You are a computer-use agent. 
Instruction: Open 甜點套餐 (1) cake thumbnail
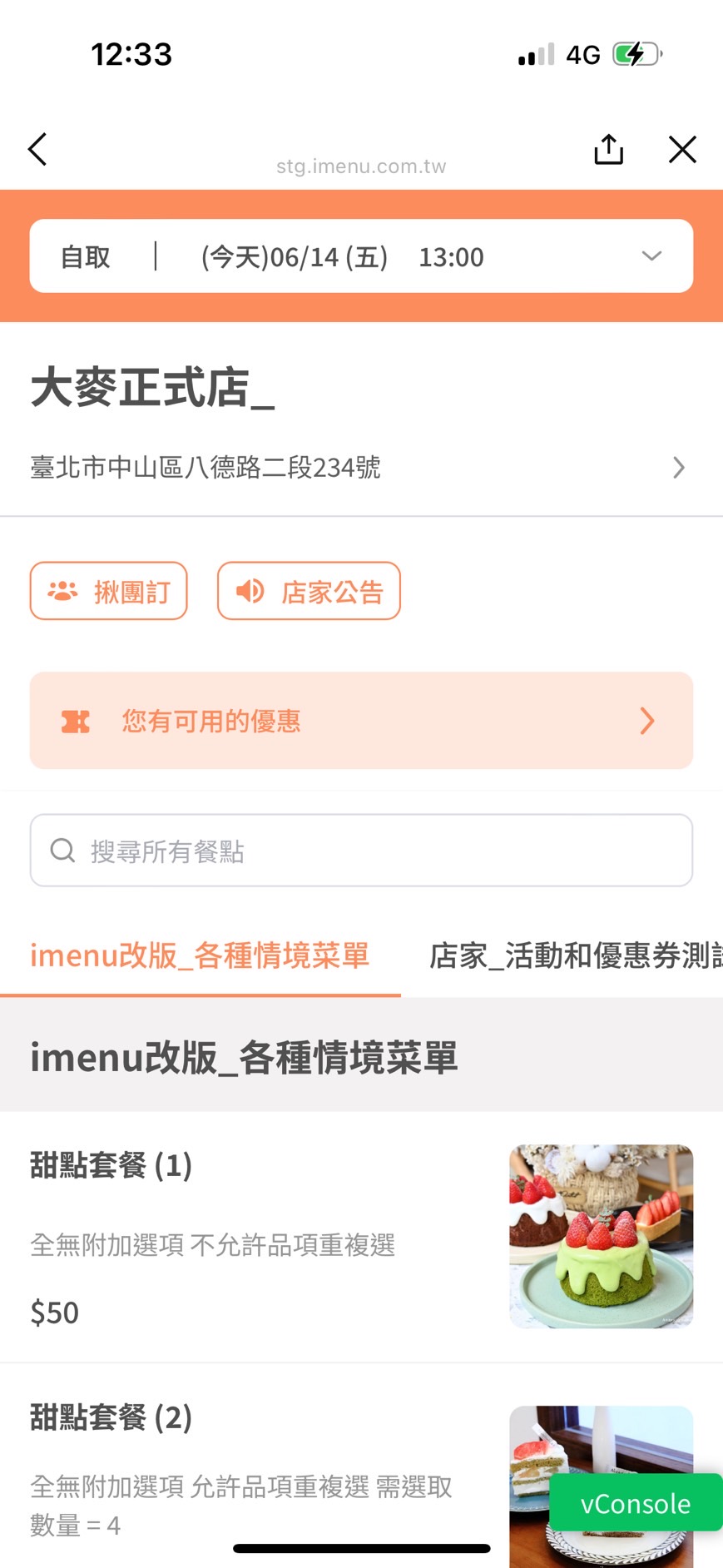pyautogui.click(x=601, y=1236)
